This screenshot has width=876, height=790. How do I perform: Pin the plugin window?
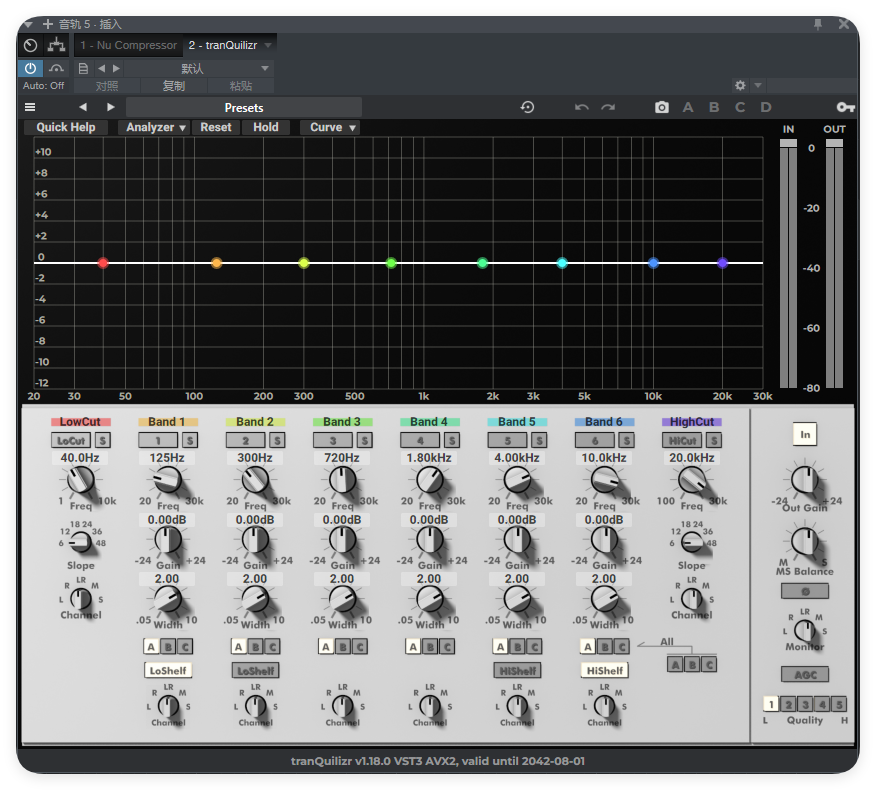818,24
